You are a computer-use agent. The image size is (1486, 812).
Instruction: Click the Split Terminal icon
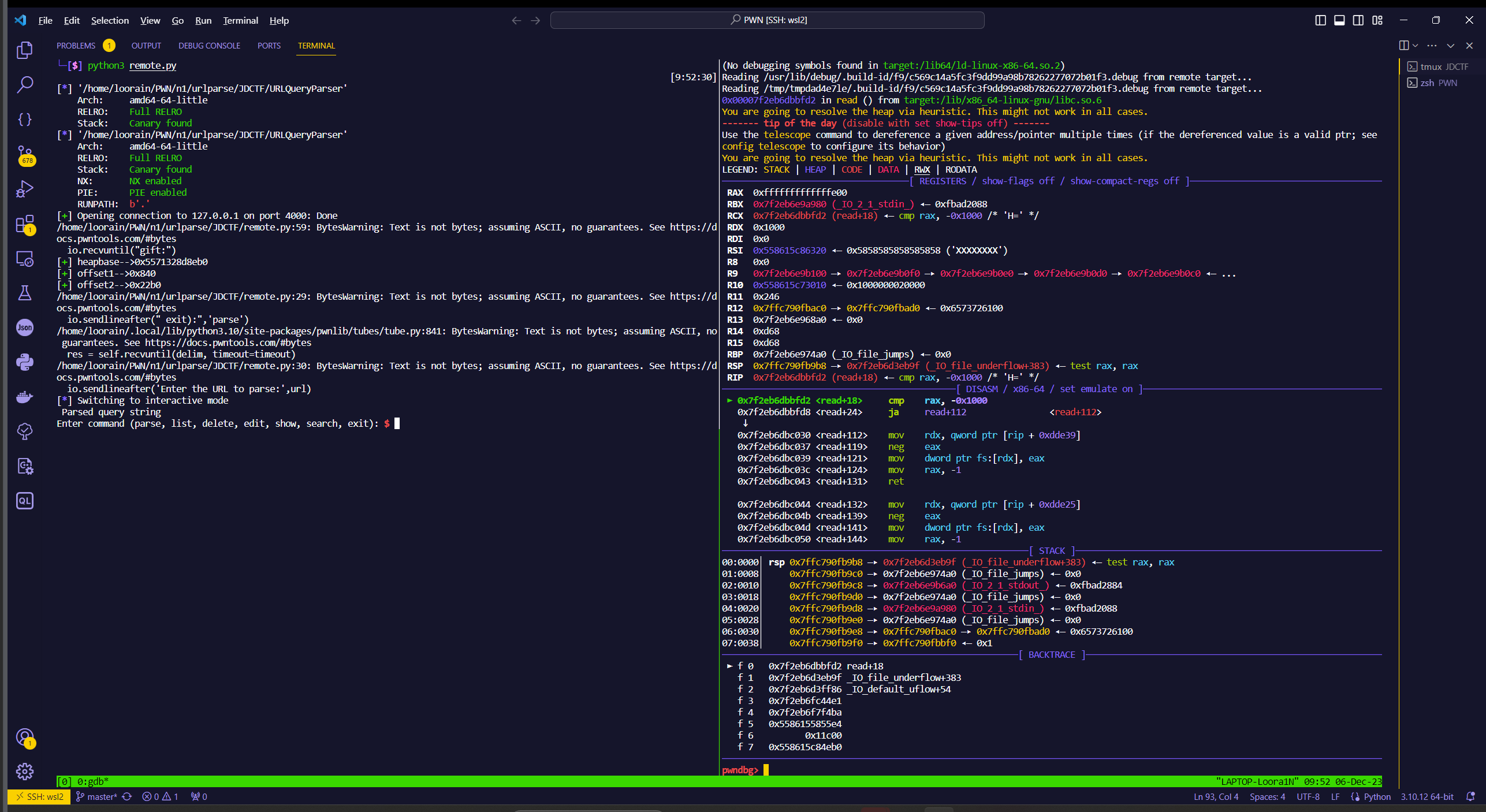coord(1403,46)
